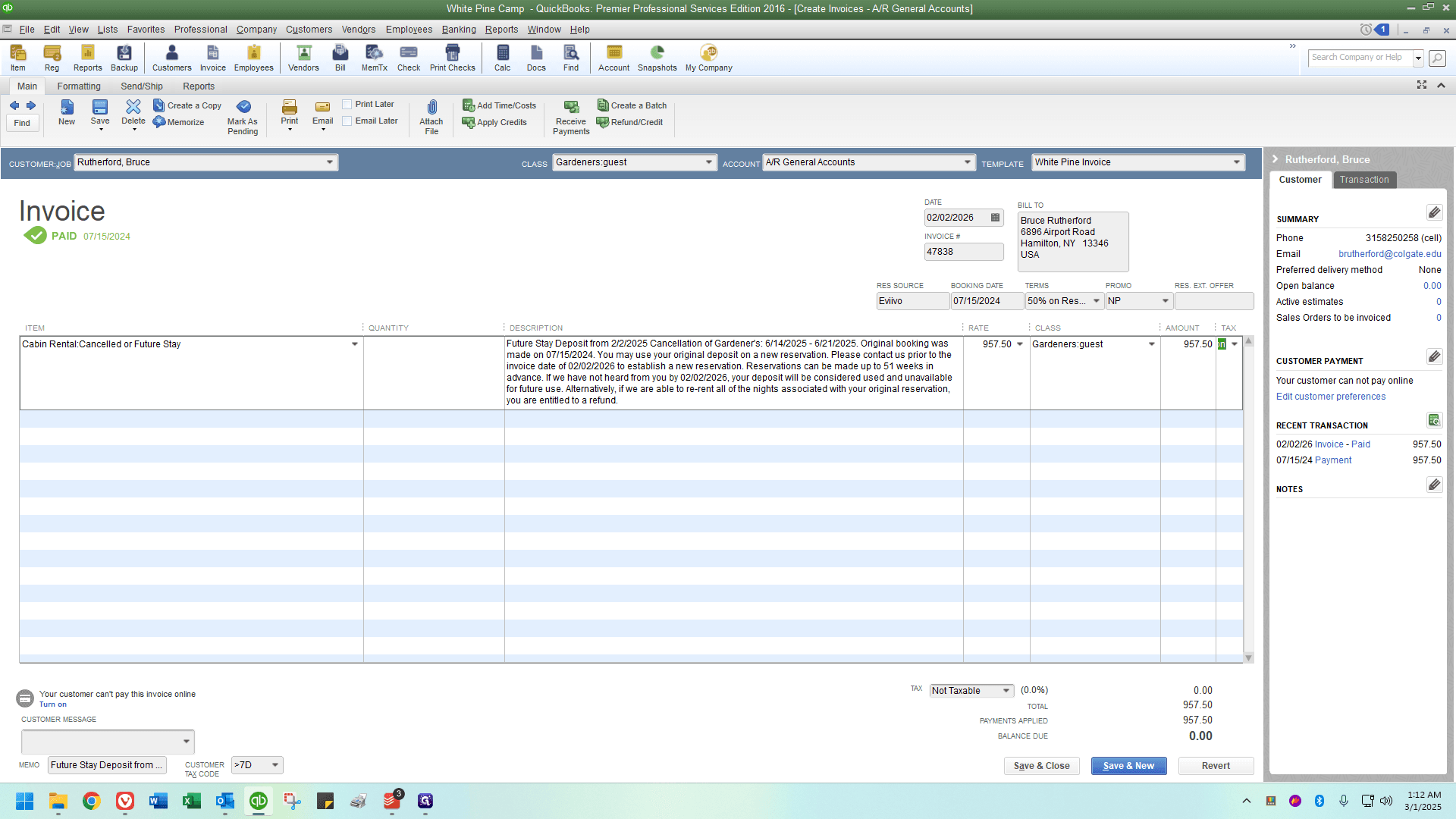
Task: Click the Print Checks icon
Action: [453, 58]
